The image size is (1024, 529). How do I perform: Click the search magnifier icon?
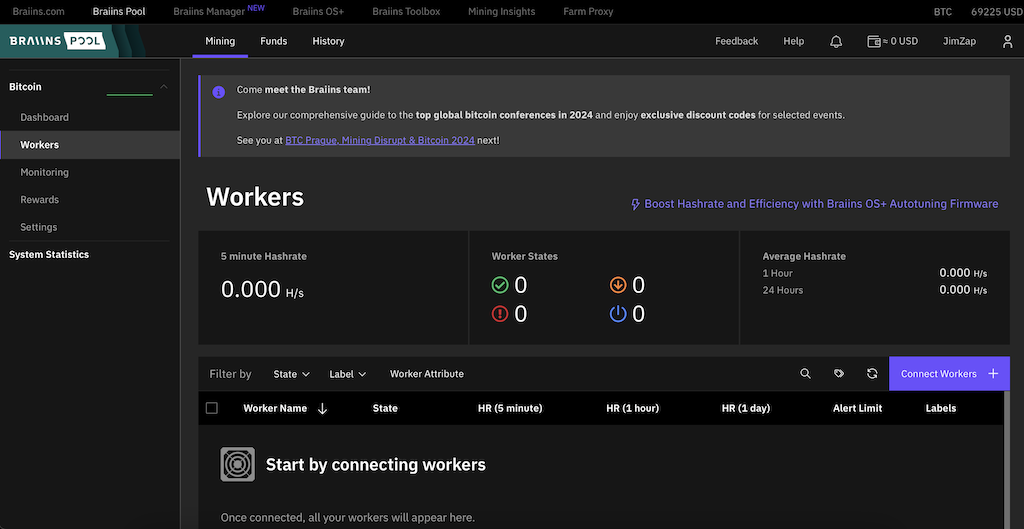point(805,374)
